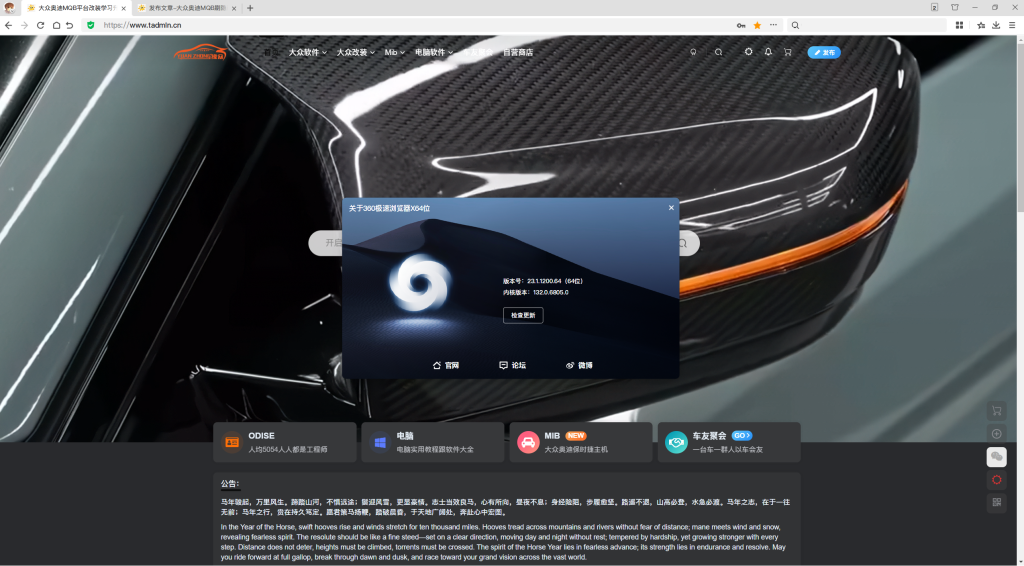Image resolution: width=1024 pixels, height=566 pixels.
Task: Open browser downloads icon
Action: [x=997, y=25]
